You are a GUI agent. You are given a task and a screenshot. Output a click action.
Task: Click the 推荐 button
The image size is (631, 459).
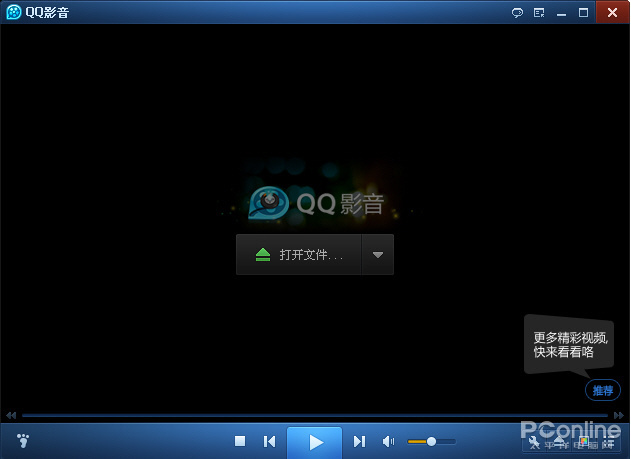pos(602,390)
